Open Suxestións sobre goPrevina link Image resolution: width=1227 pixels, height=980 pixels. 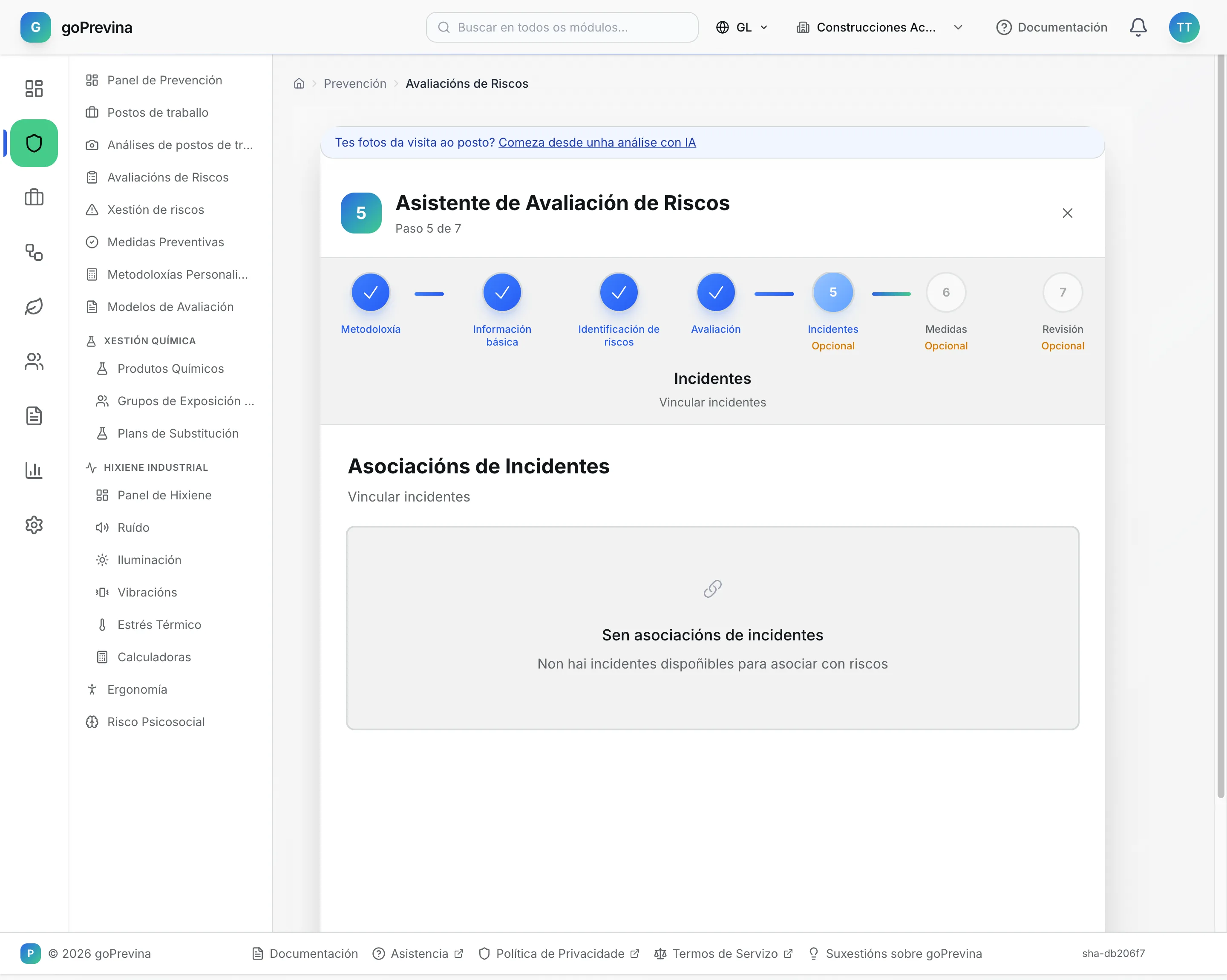895,954
